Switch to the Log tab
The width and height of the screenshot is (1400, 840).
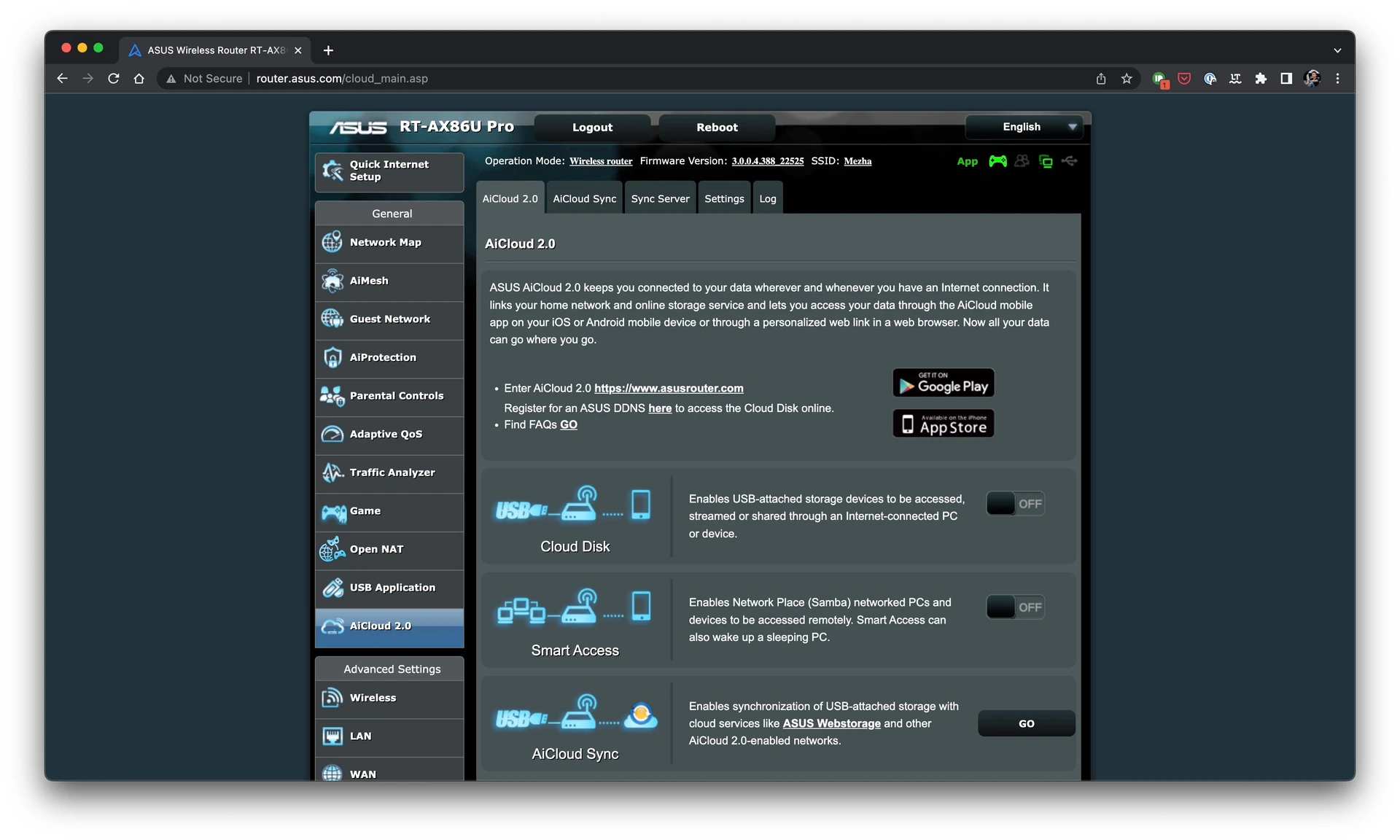(x=768, y=198)
